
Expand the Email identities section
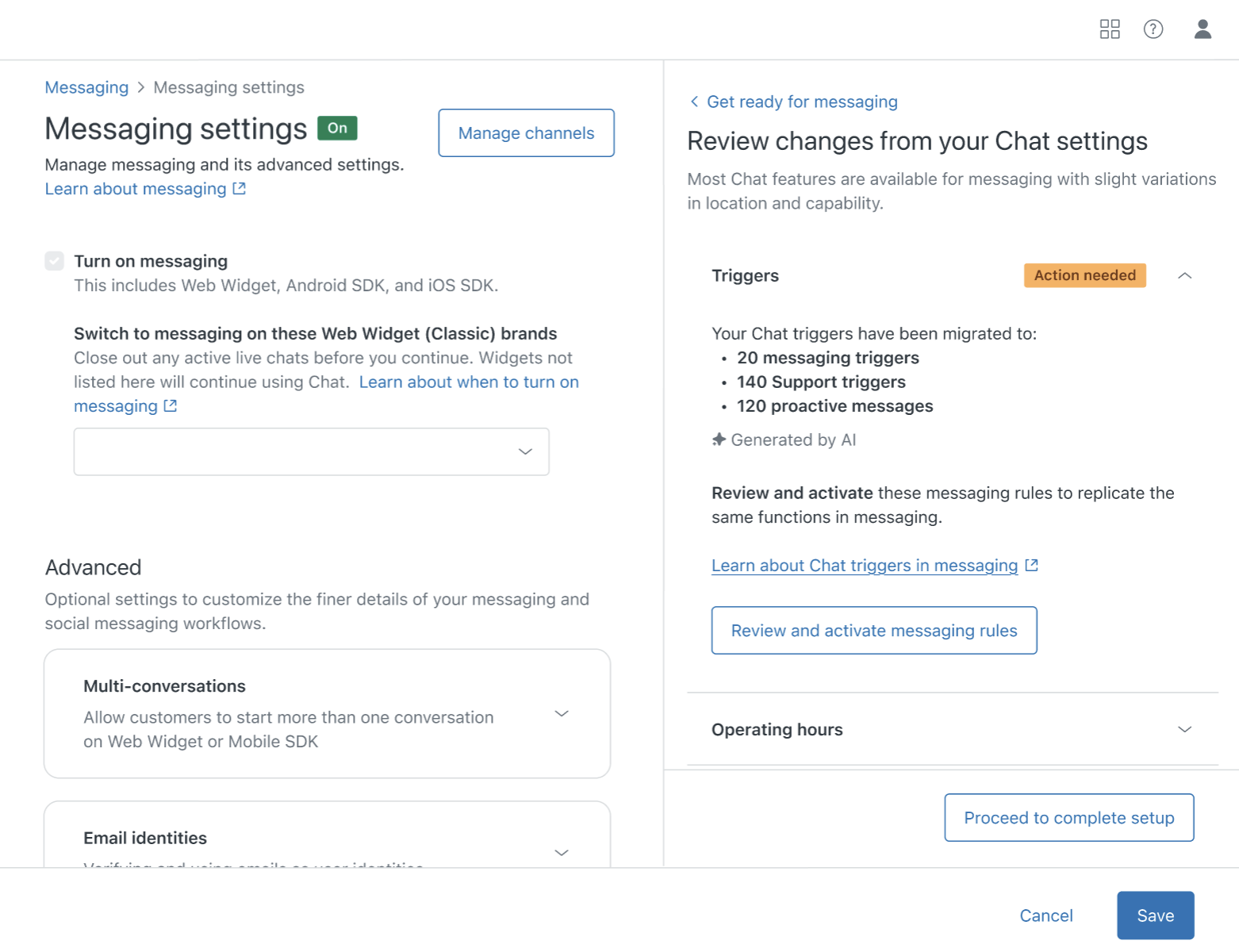pyautogui.click(x=562, y=852)
